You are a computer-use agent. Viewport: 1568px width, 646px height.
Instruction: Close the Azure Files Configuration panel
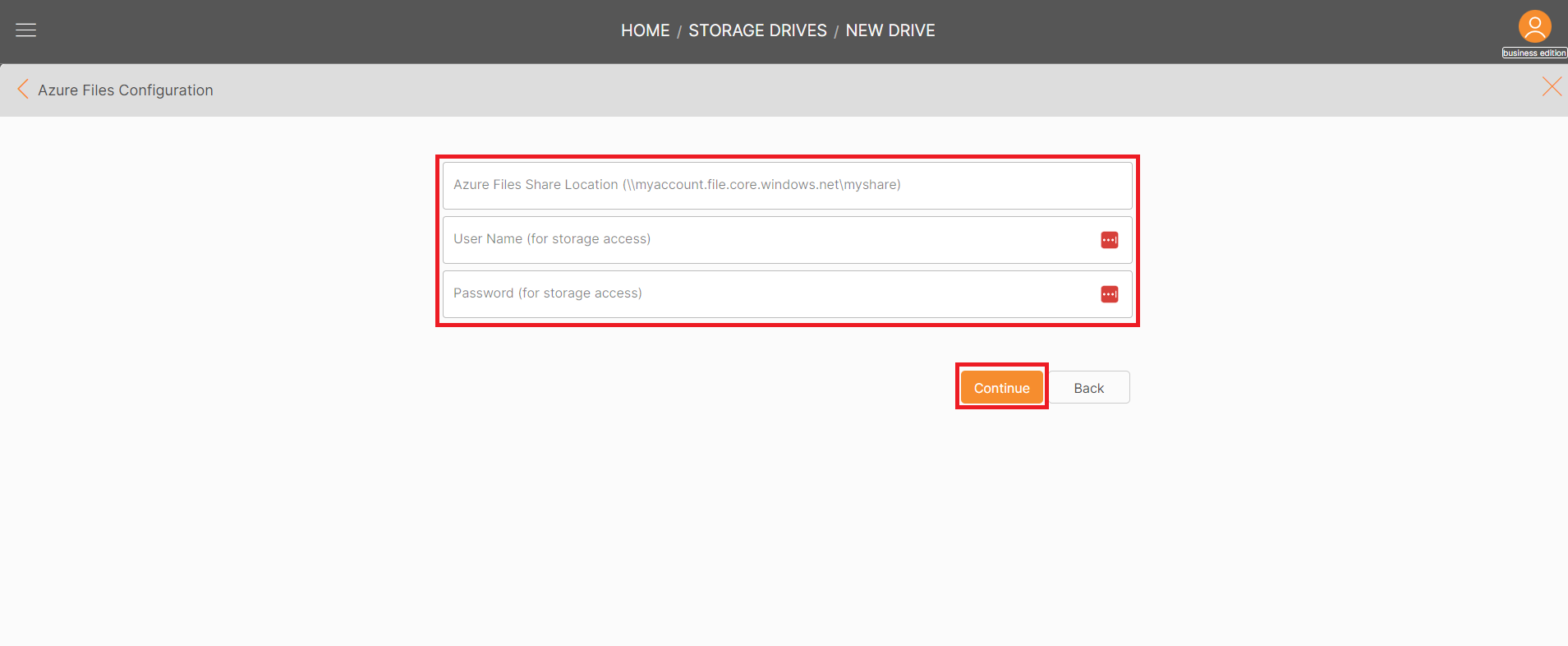click(x=1552, y=86)
